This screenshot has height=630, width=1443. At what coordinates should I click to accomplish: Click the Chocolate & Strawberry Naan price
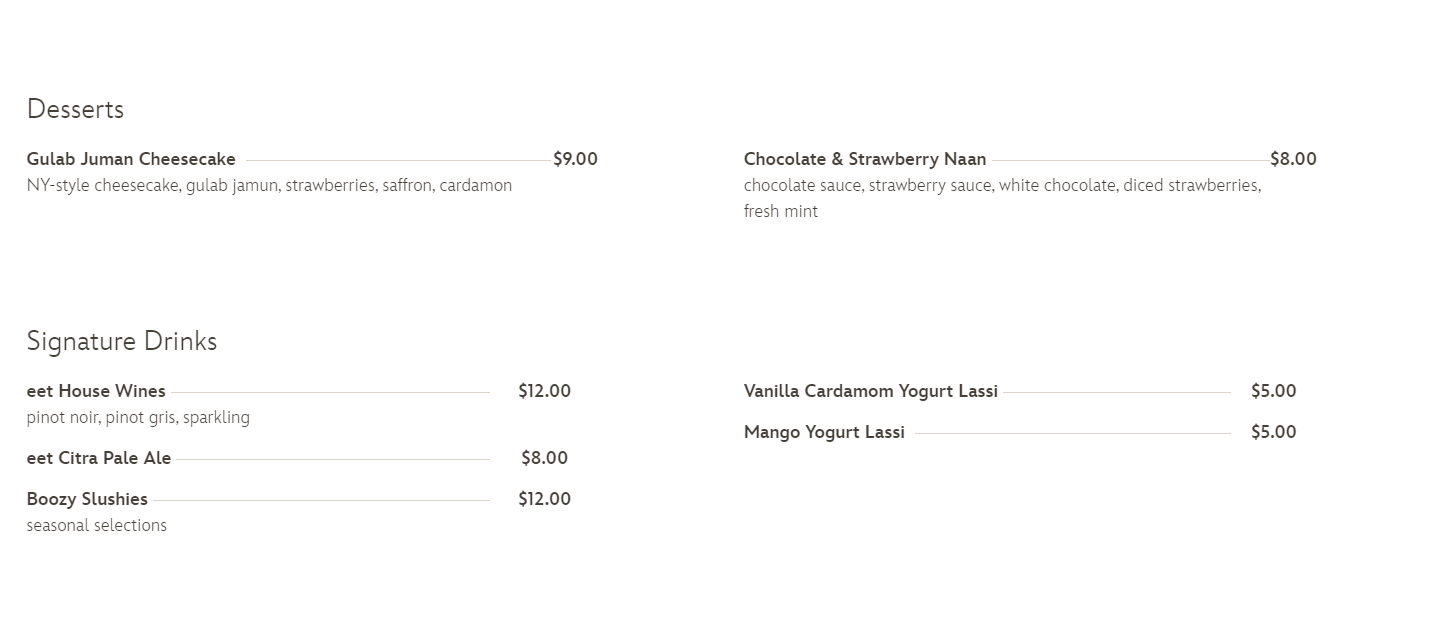1293,159
